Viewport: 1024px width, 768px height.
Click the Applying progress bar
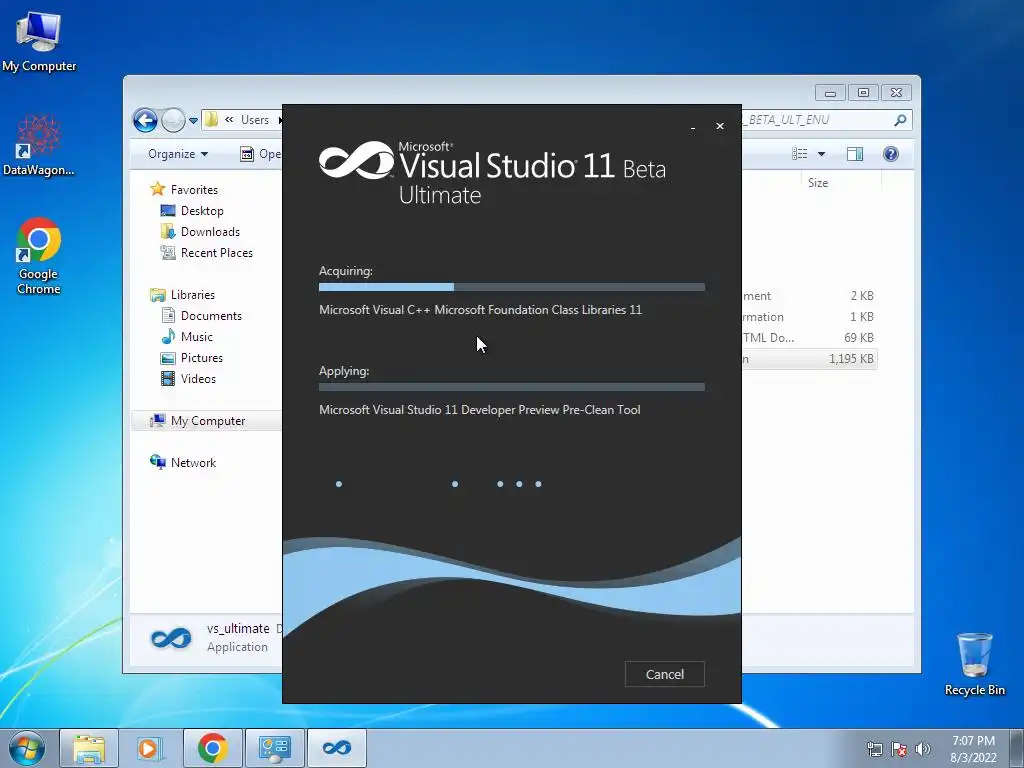[511, 387]
